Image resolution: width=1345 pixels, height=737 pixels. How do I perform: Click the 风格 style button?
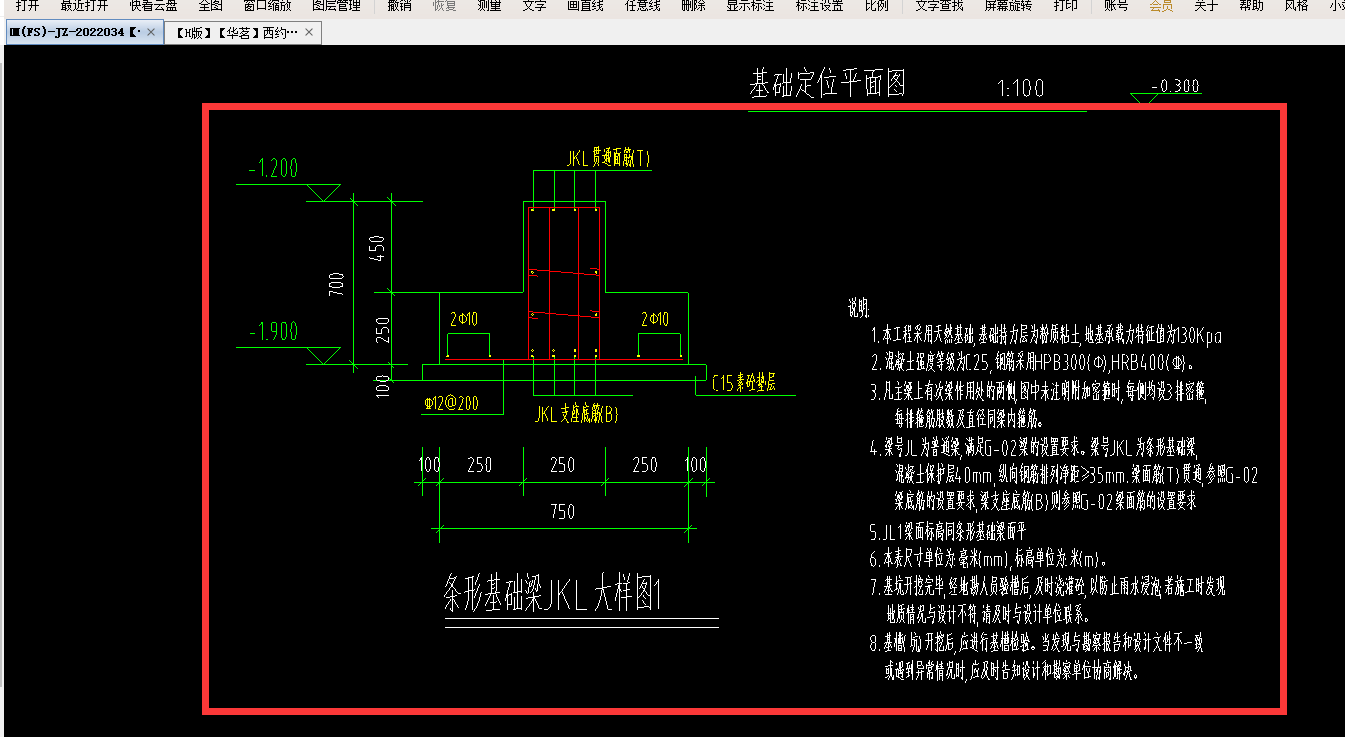[x=1296, y=6]
